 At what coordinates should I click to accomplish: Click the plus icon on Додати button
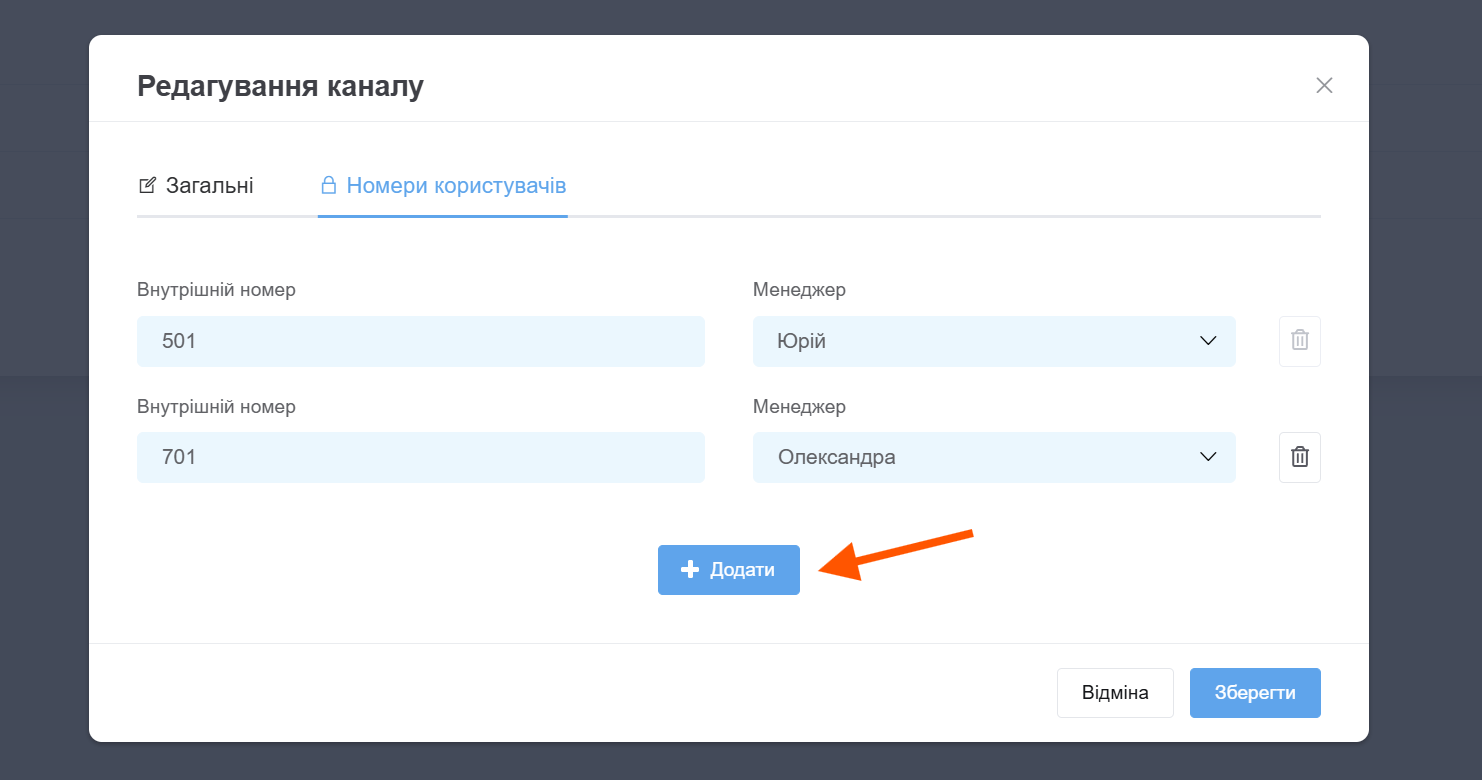(689, 570)
